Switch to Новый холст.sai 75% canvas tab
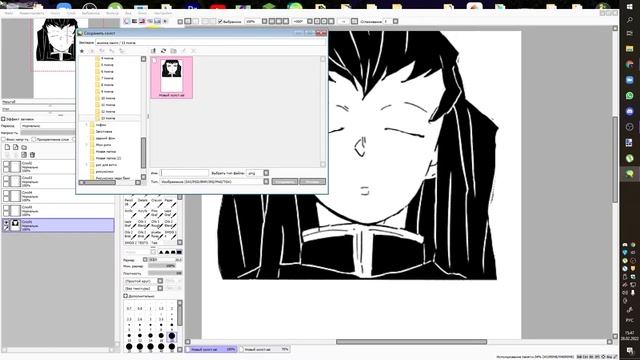Screen dimensions: 640x360 click(x=264, y=349)
